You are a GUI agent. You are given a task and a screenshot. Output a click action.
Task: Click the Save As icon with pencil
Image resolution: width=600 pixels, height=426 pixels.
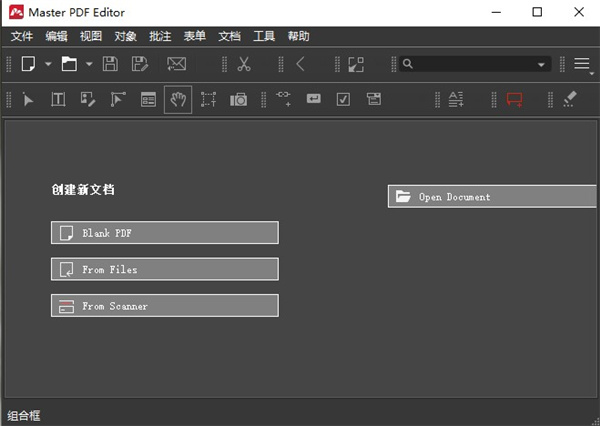point(140,64)
